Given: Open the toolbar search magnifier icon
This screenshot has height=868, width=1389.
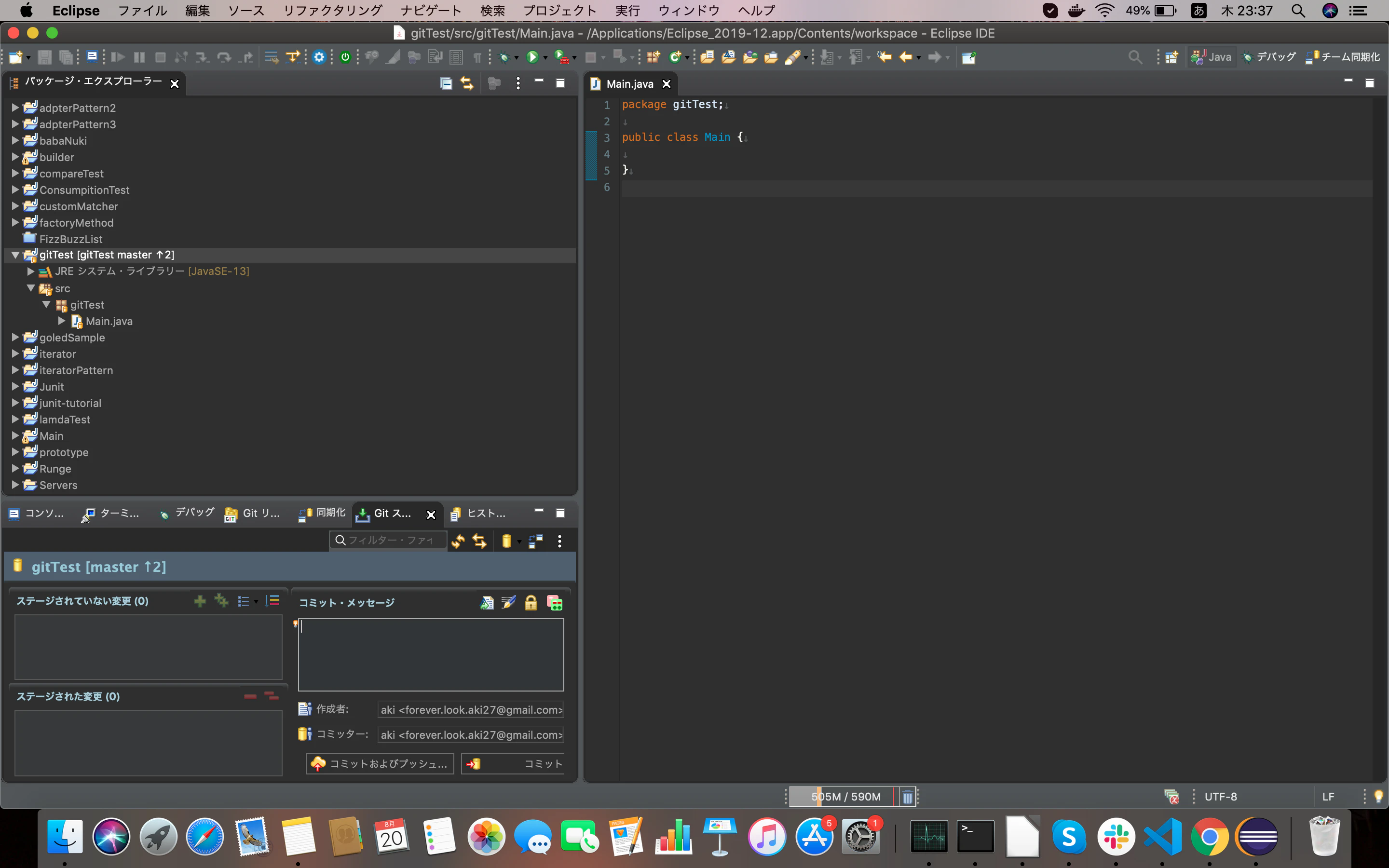Looking at the screenshot, I should click(1135, 57).
